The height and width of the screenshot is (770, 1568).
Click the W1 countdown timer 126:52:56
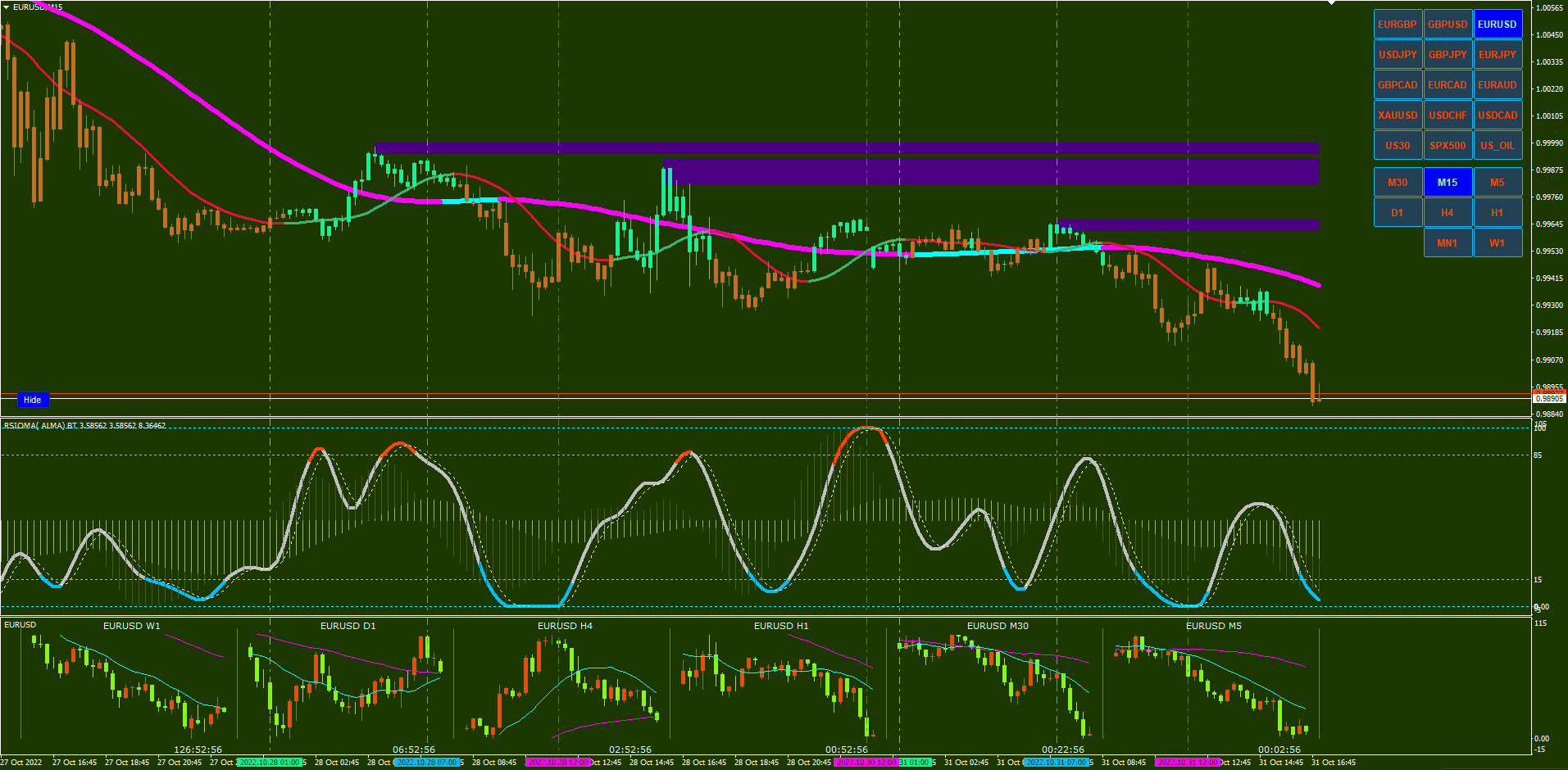point(198,750)
